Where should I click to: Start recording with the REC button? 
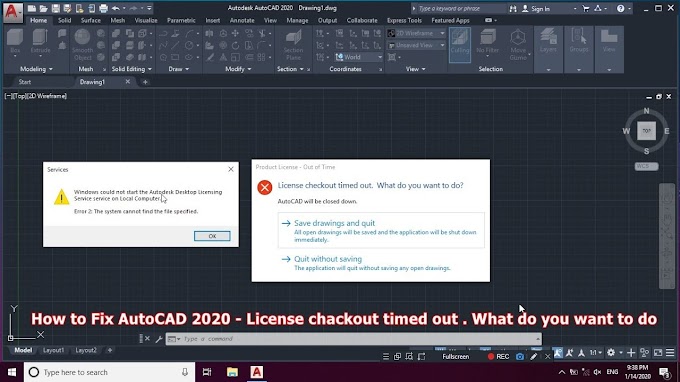tap(498, 357)
